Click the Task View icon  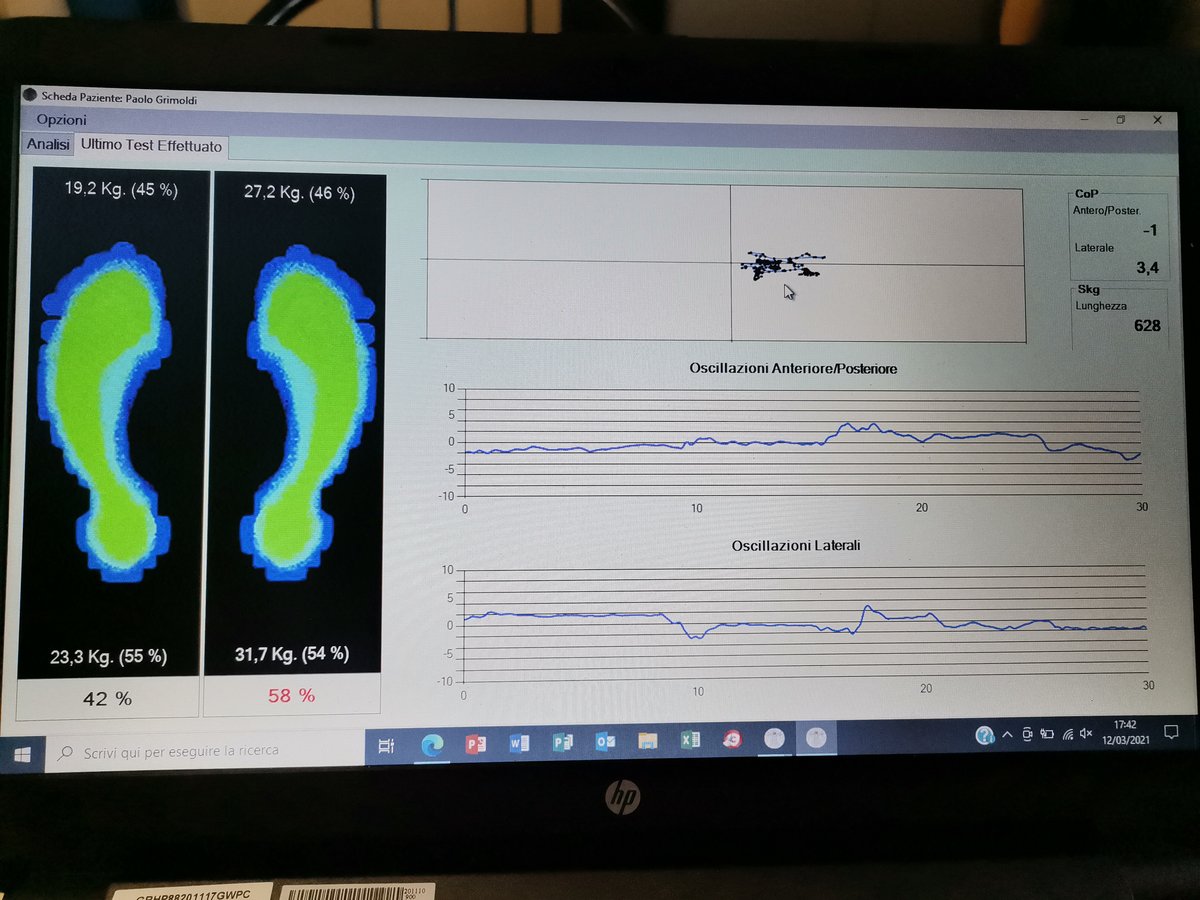[387, 745]
